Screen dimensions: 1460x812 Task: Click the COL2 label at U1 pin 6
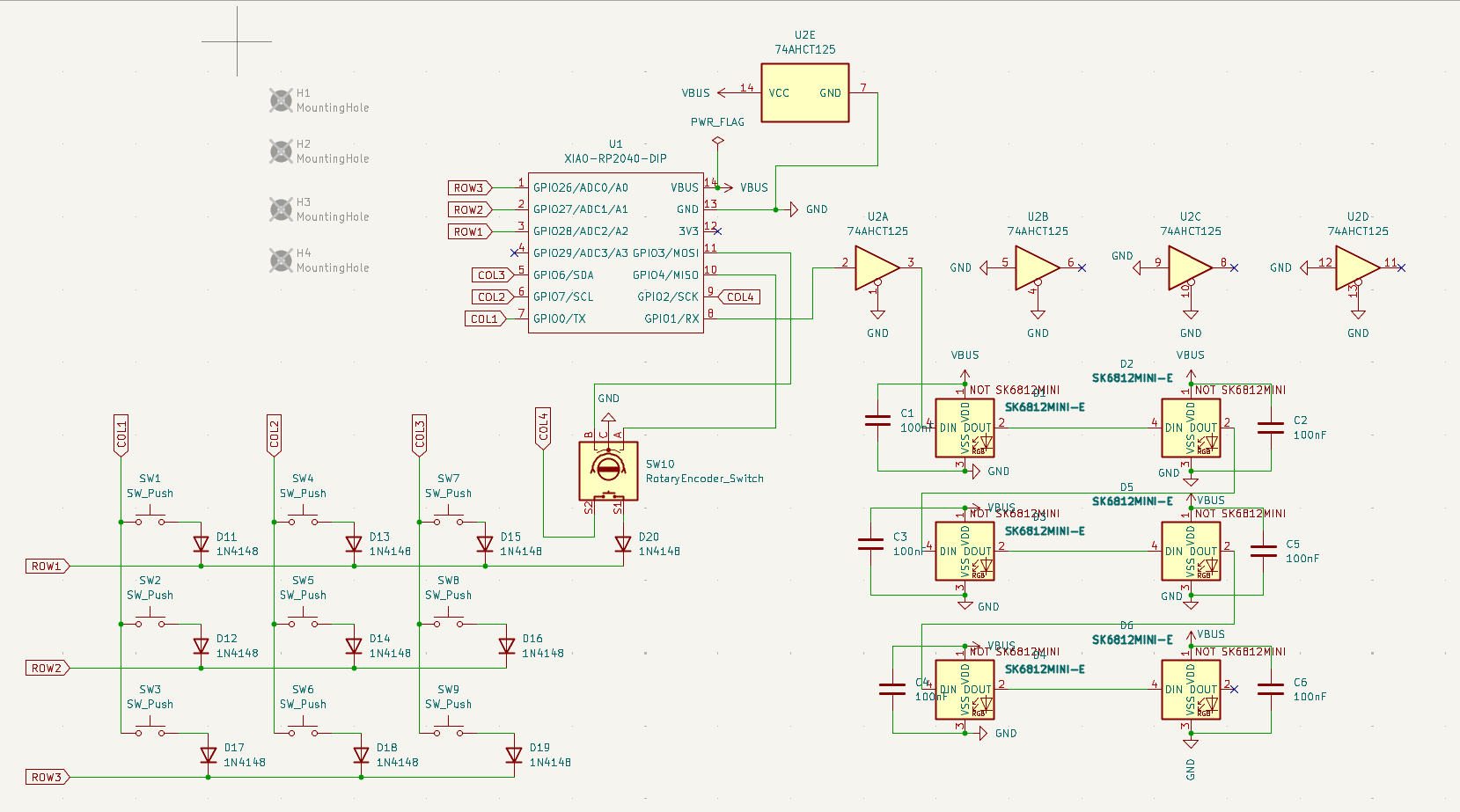pos(492,297)
